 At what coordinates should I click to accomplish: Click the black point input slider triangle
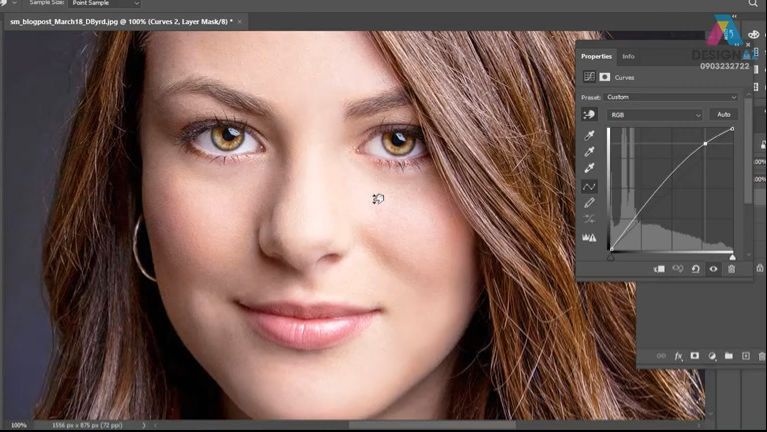pyautogui.click(x=610, y=257)
